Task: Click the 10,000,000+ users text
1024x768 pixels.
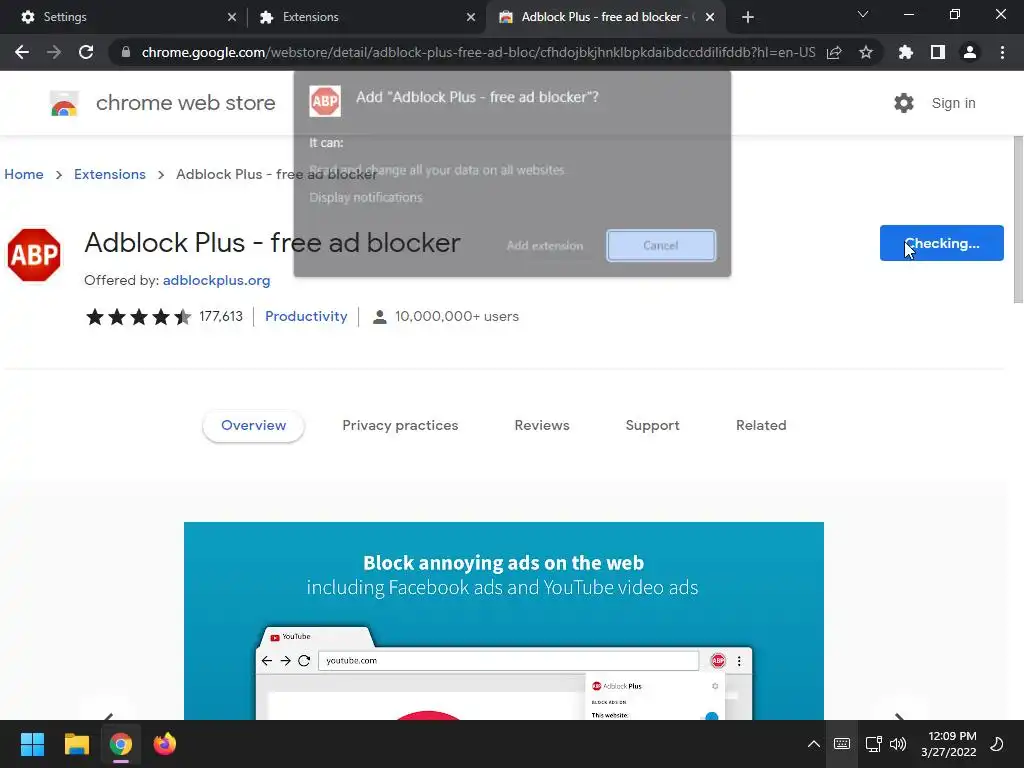Action: tap(456, 316)
